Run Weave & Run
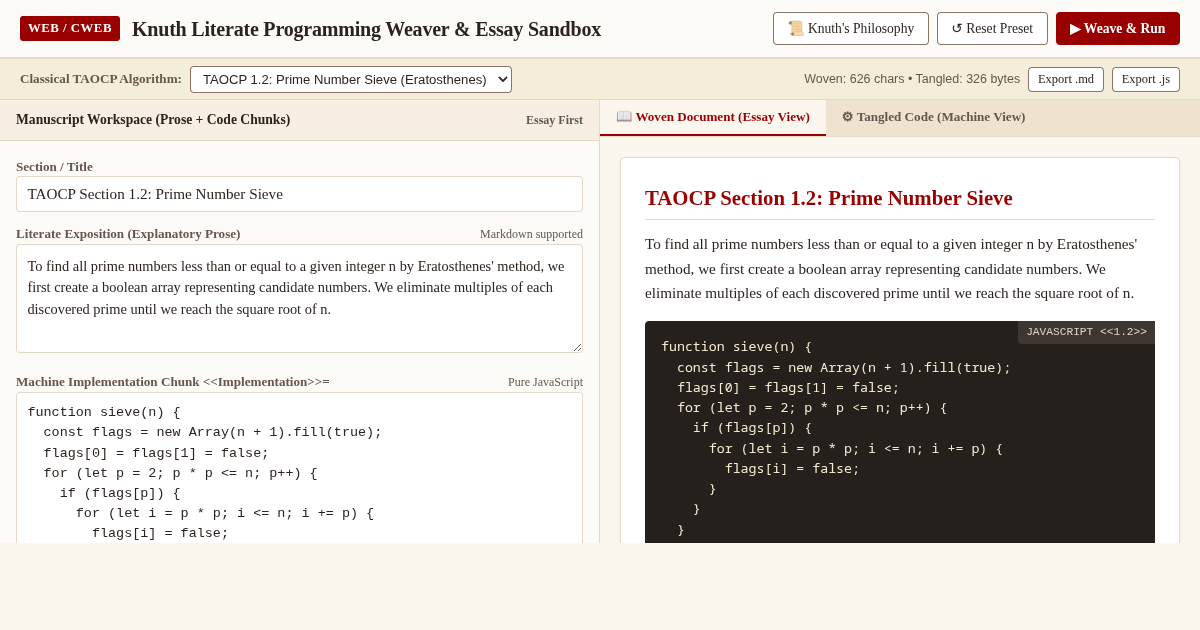Image resolution: width=1200 pixels, height=630 pixels. click(1118, 28)
